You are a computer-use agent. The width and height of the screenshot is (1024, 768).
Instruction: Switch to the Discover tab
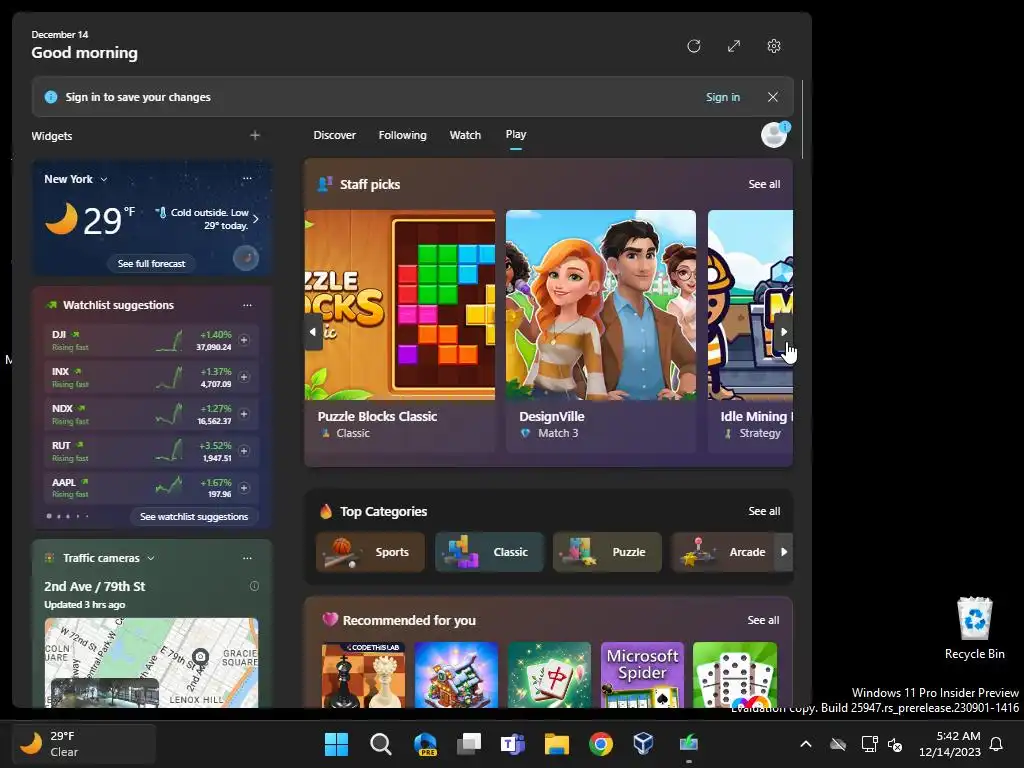pos(334,135)
